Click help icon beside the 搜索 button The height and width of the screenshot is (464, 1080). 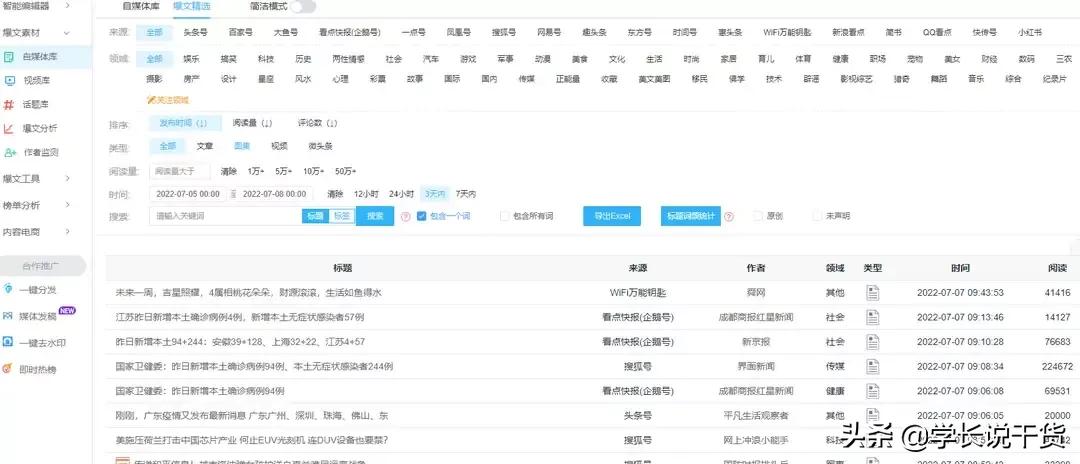(x=406, y=216)
